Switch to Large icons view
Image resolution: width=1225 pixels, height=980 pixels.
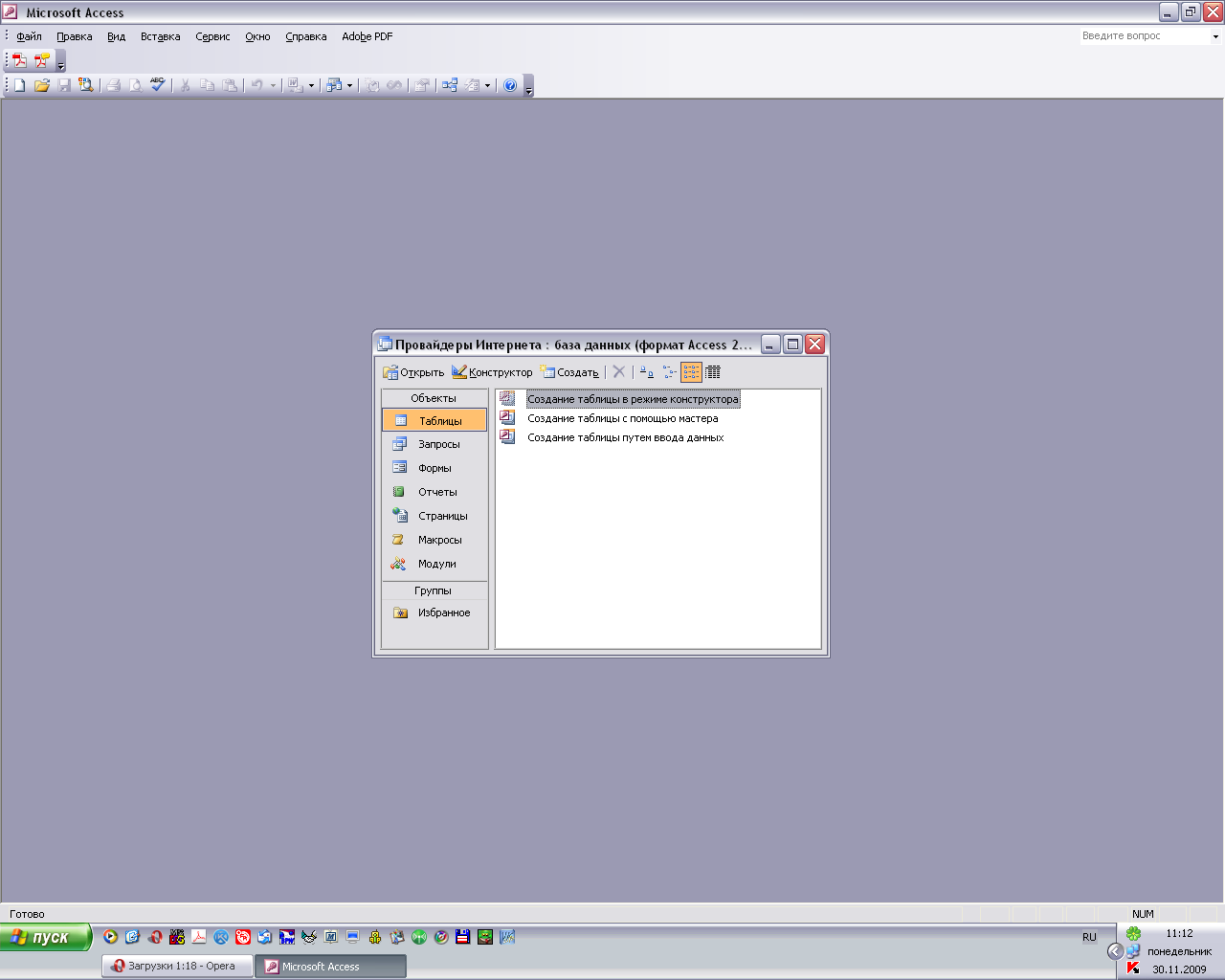click(647, 372)
